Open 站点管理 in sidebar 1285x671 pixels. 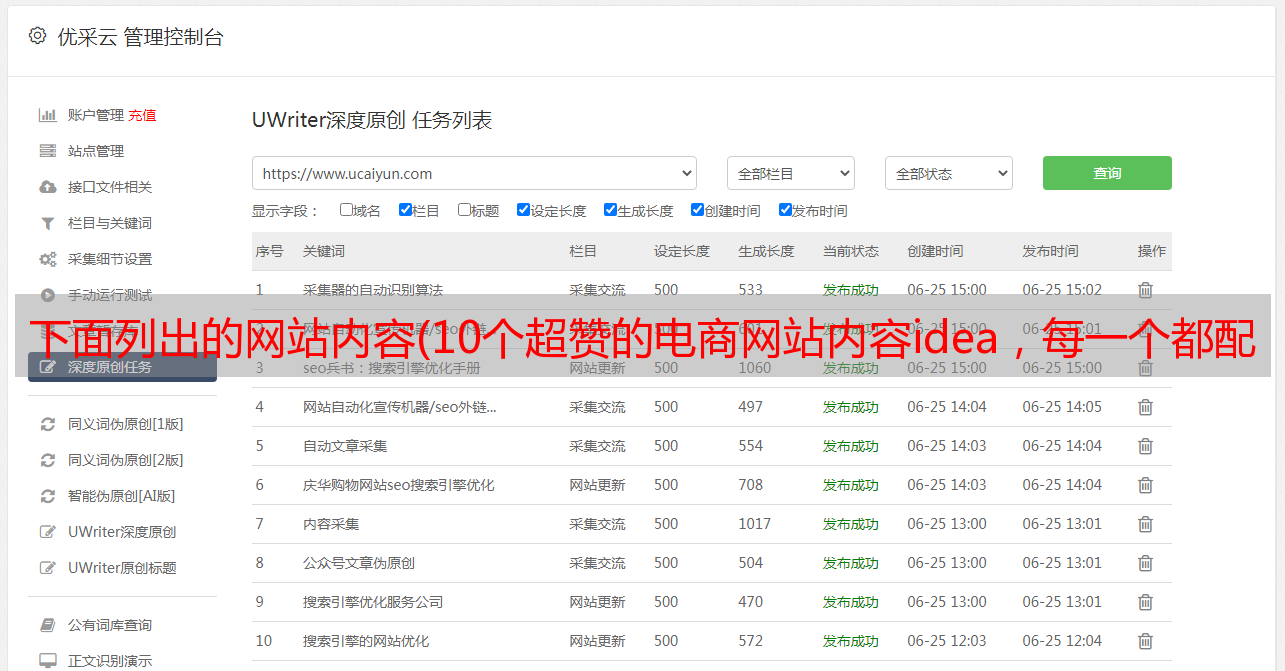96,151
